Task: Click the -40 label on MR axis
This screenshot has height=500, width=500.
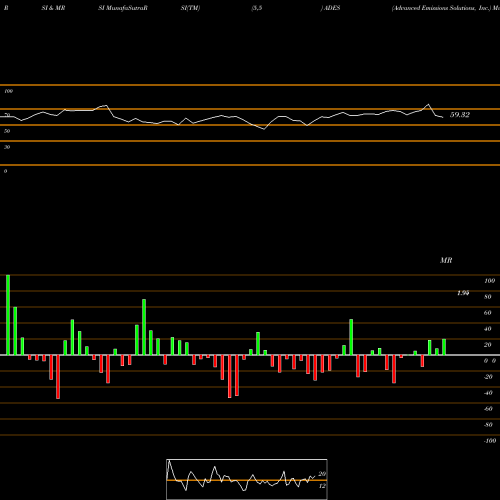Action: coord(488,393)
